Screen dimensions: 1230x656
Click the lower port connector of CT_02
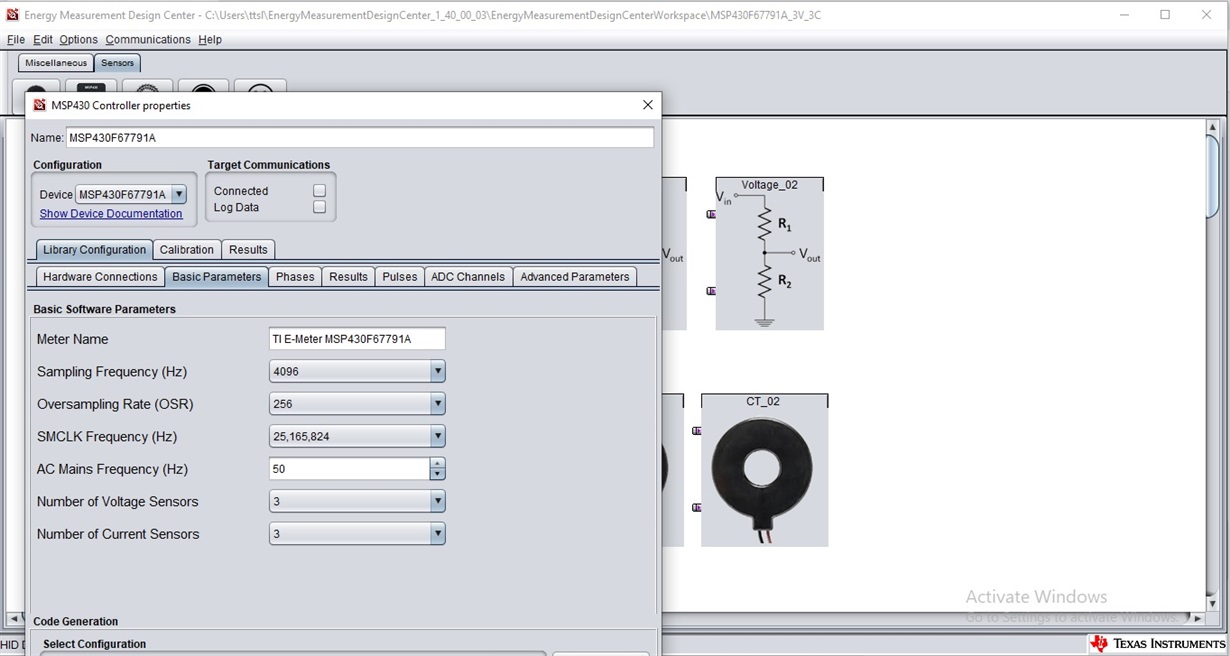coord(697,508)
